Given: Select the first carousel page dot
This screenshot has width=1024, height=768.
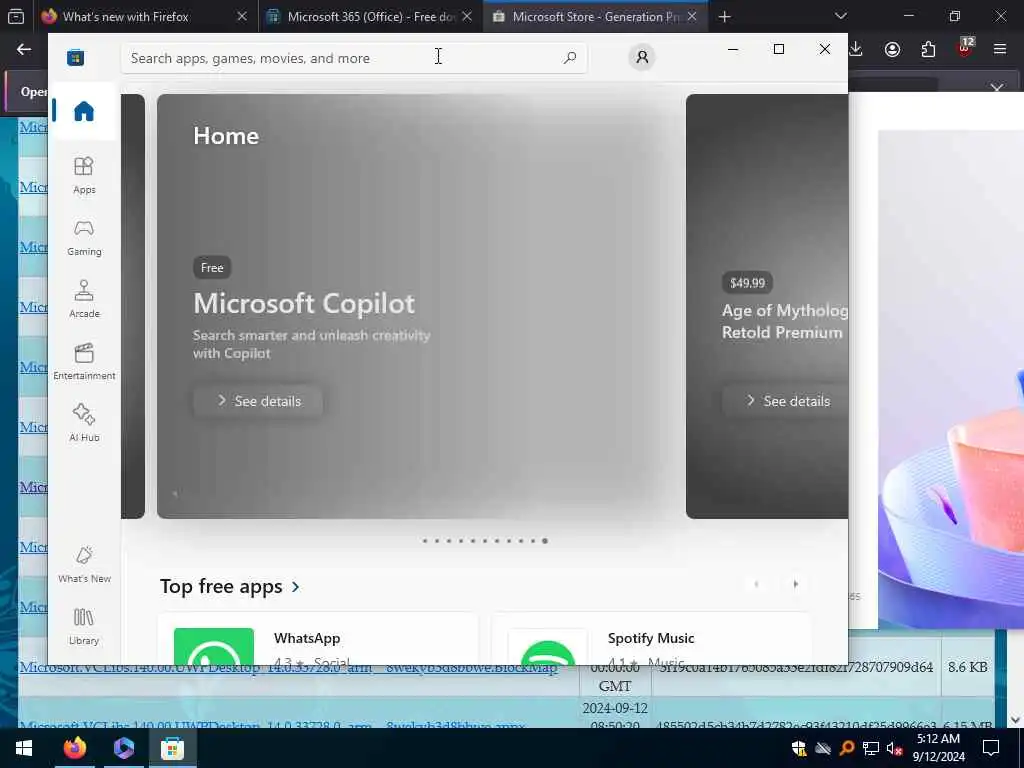Looking at the screenshot, I should coord(425,541).
